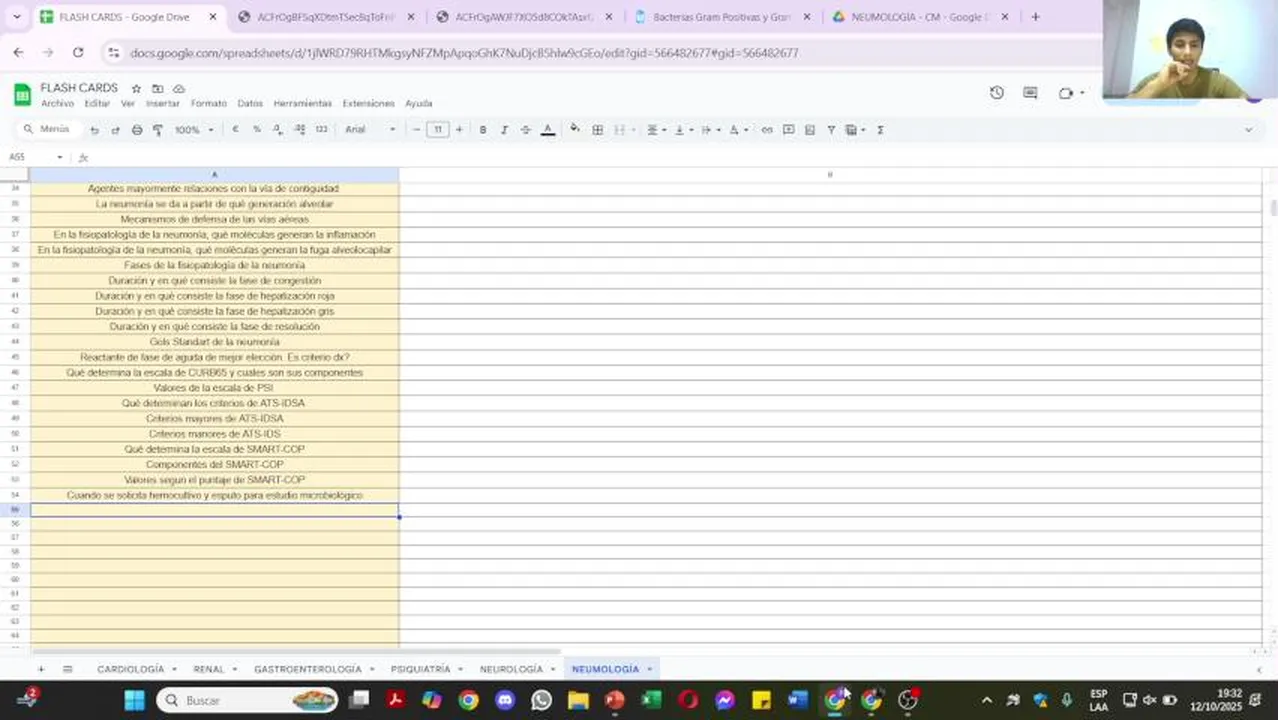Toggle italic formatting

(504, 130)
